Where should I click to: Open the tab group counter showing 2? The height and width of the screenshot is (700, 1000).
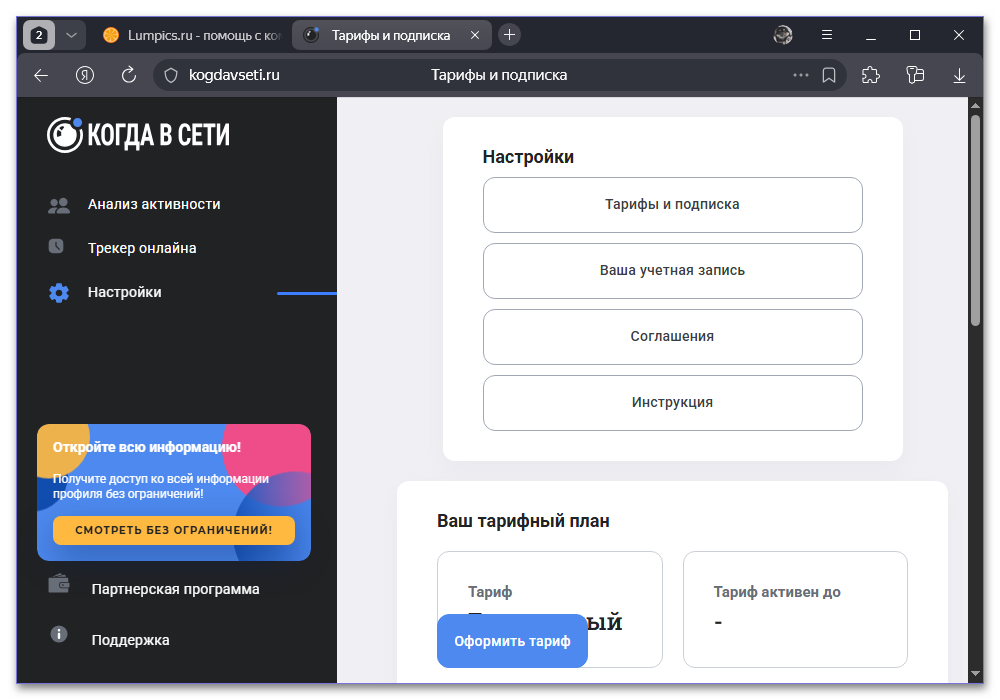[x=39, y=35]
